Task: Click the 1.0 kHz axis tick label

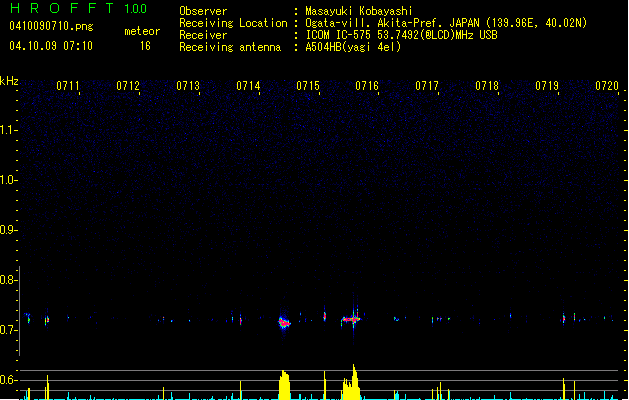Action: pos(8,180)
